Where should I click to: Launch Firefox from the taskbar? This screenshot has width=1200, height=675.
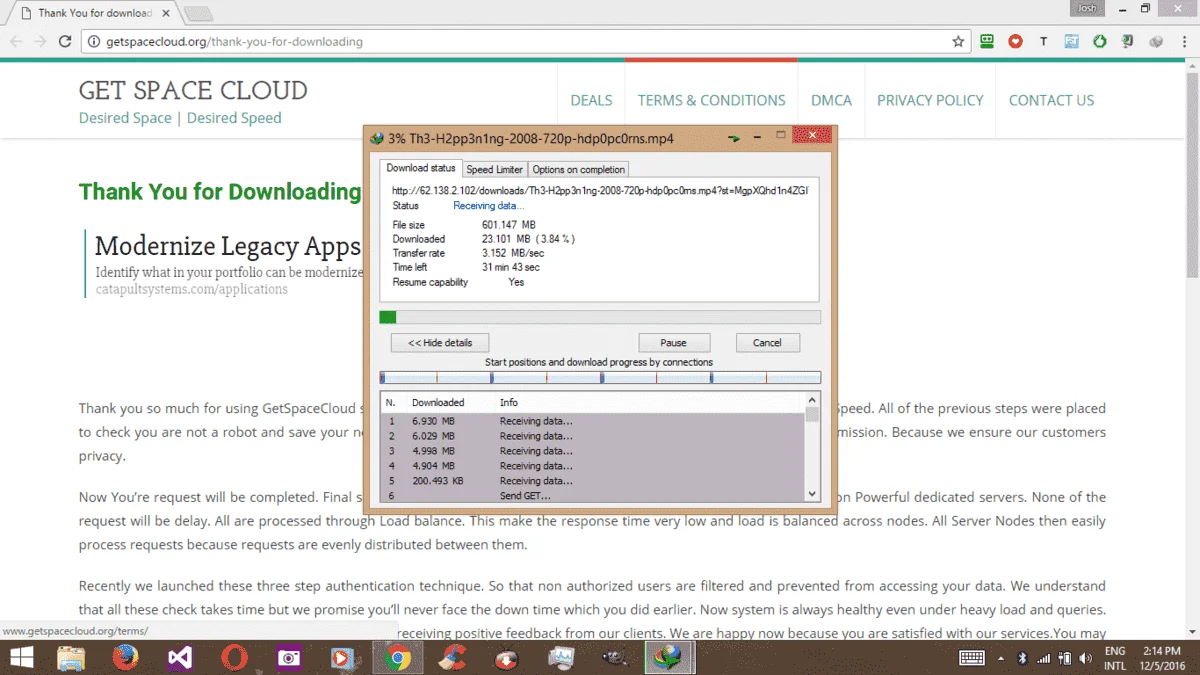(x=125, y=658)
